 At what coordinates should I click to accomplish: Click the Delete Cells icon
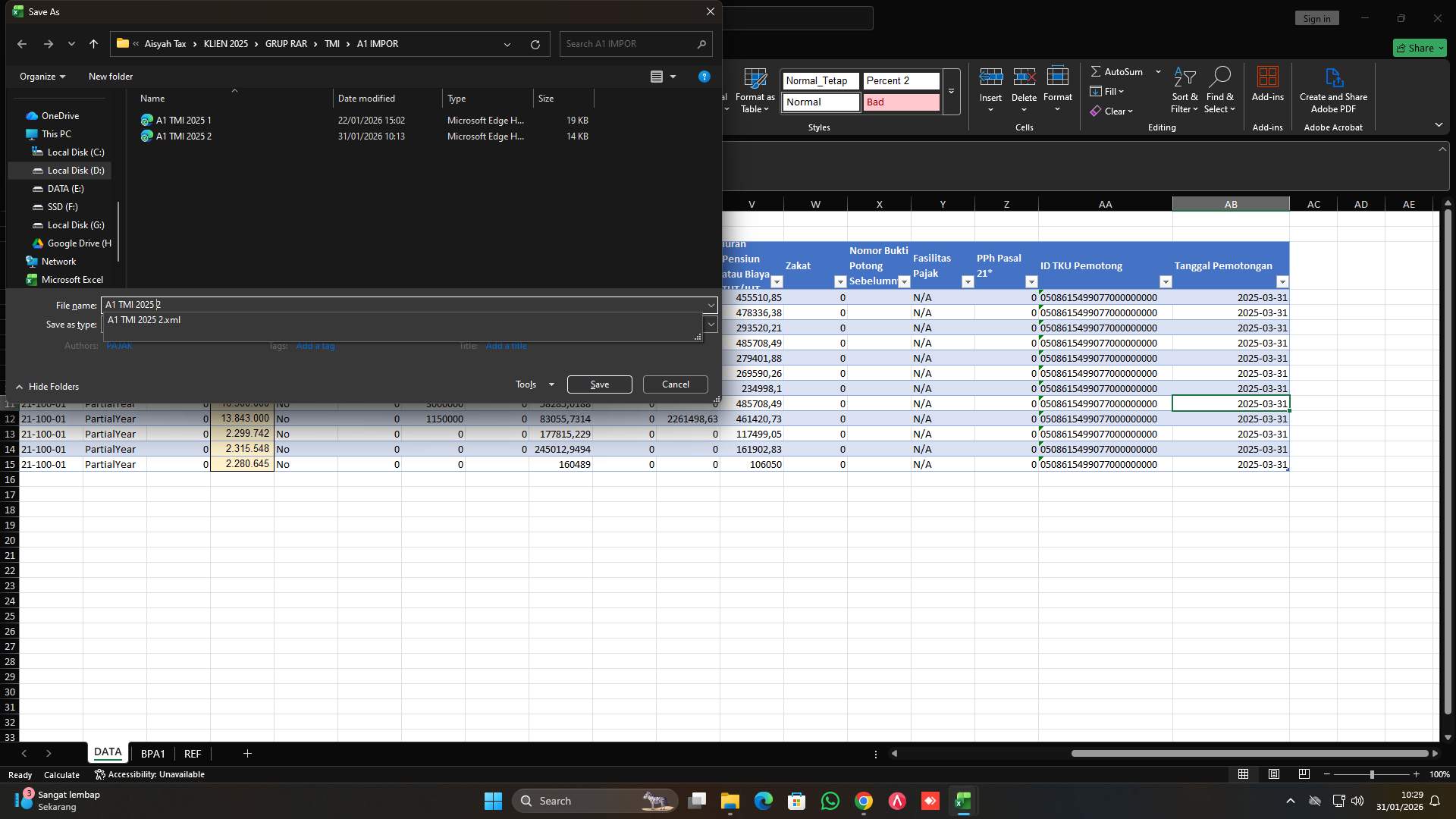click(x=1025, y=75)
